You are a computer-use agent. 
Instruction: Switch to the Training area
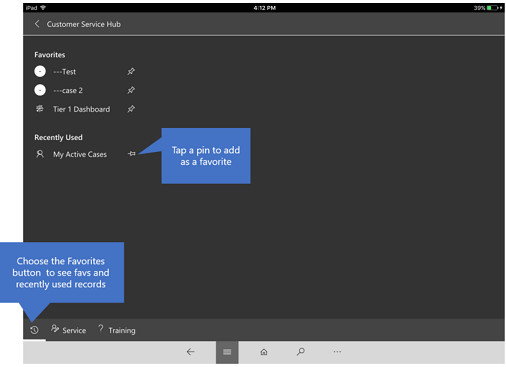tap(117, 330)
